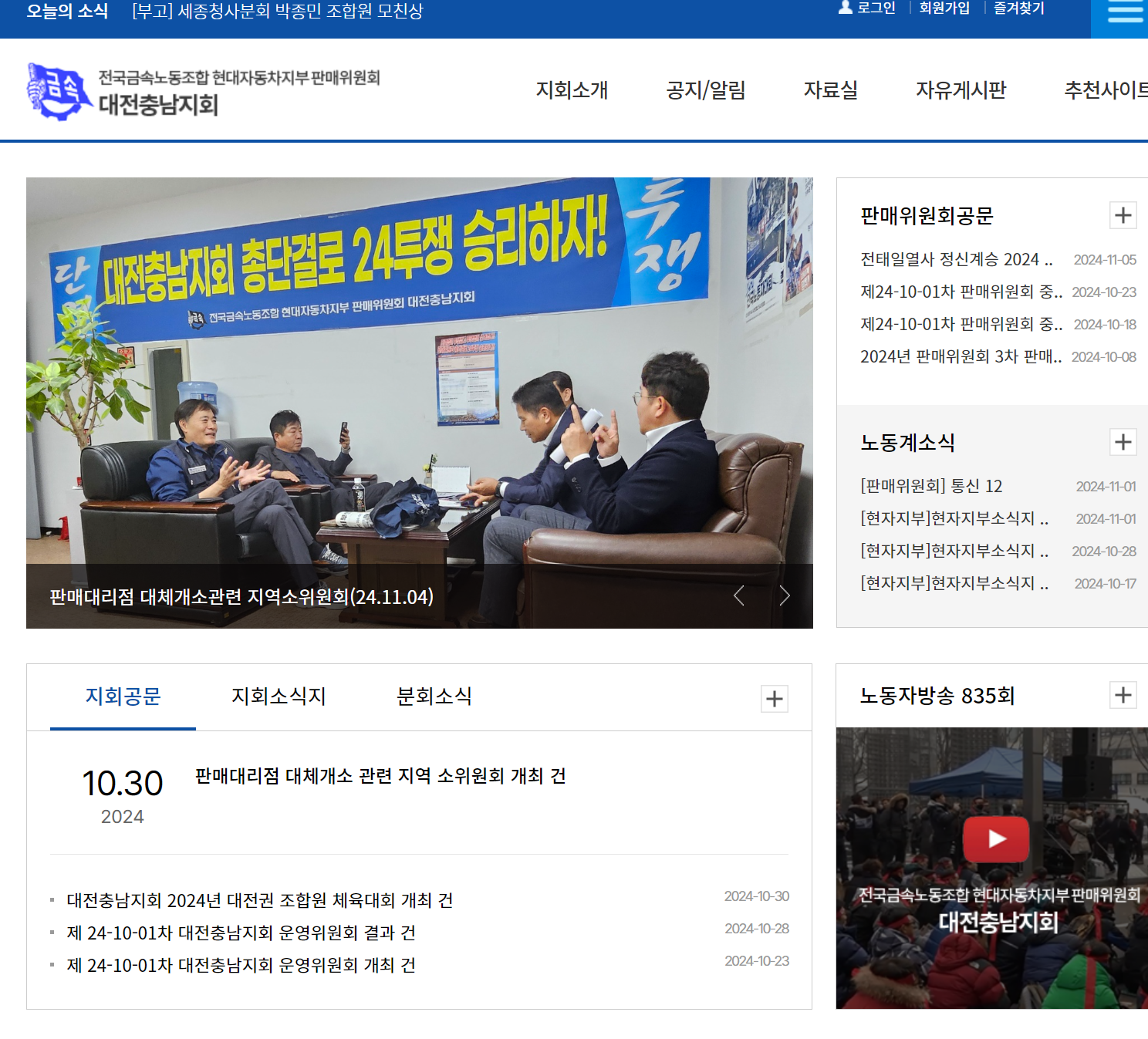Click the 오늘의 소식 label
1148x1039 pixels.
point(67,12)
